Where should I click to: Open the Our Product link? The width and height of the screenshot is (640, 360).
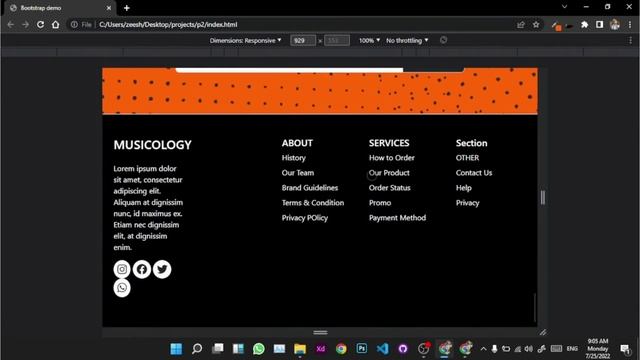point(389,173)
